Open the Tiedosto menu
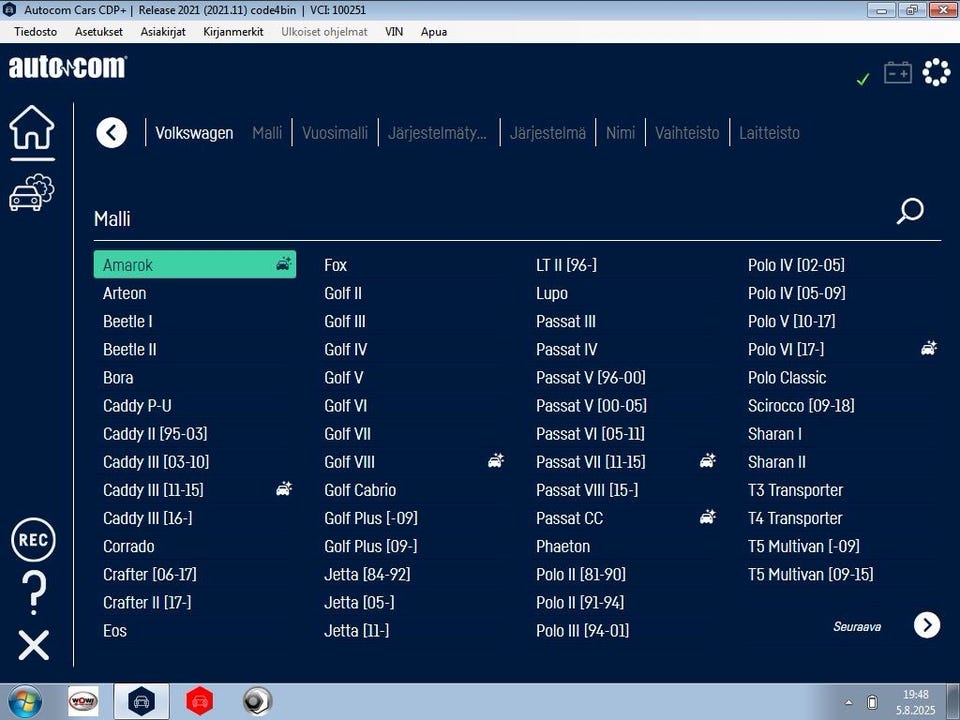The width and height of the screenshot is (960, 720). point(36,32)
